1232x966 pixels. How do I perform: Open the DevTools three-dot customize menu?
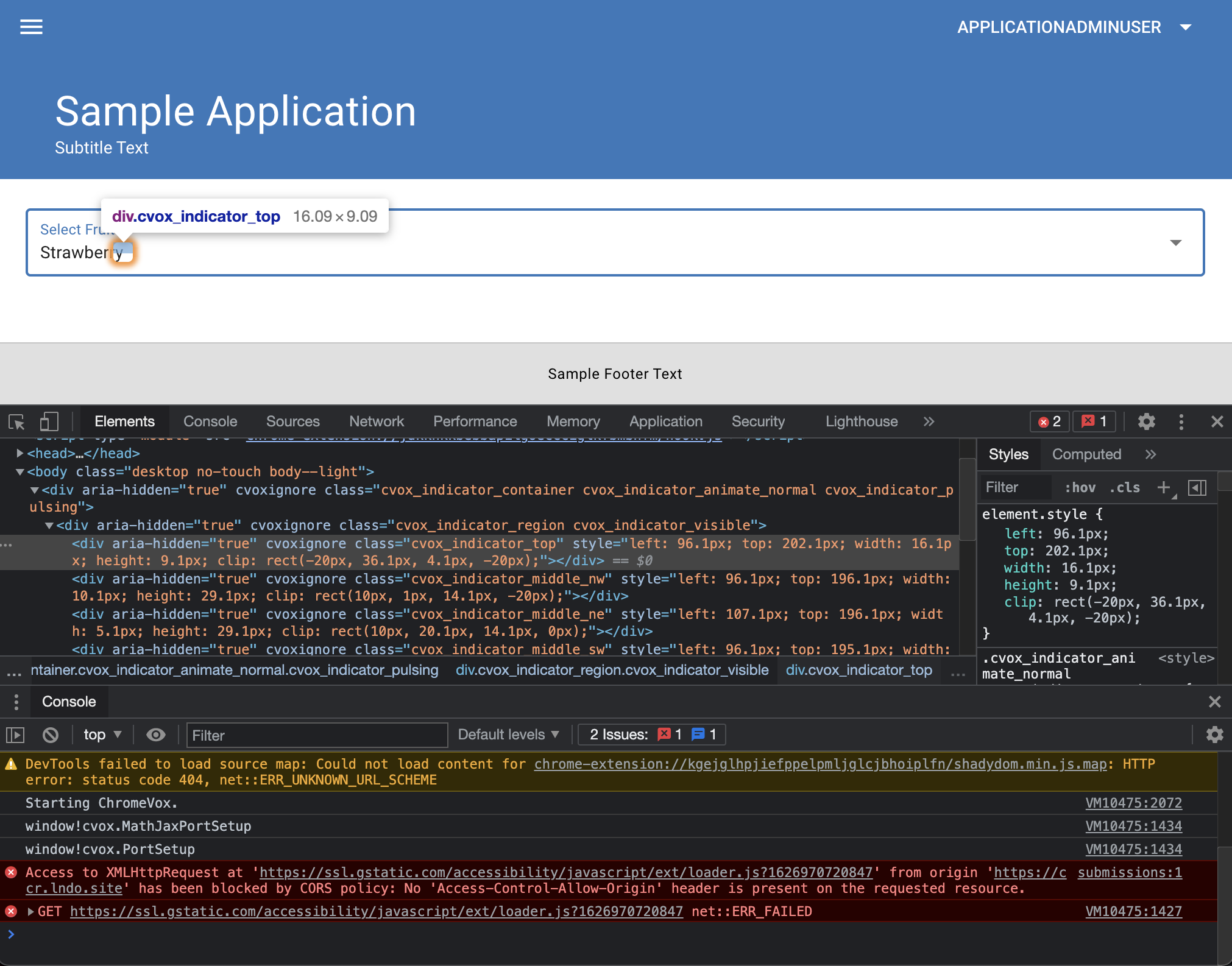point(1182,421)
